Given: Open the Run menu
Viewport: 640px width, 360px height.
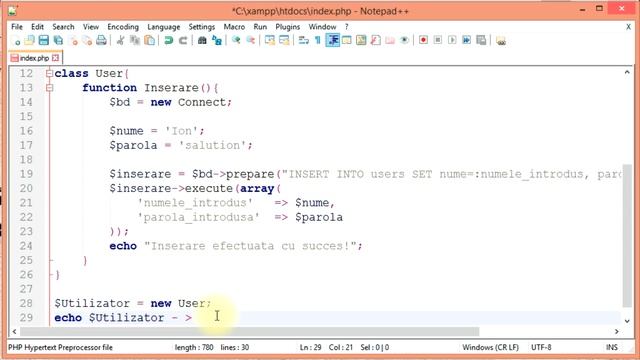Looking at the screenshot, I should (260, 27).
